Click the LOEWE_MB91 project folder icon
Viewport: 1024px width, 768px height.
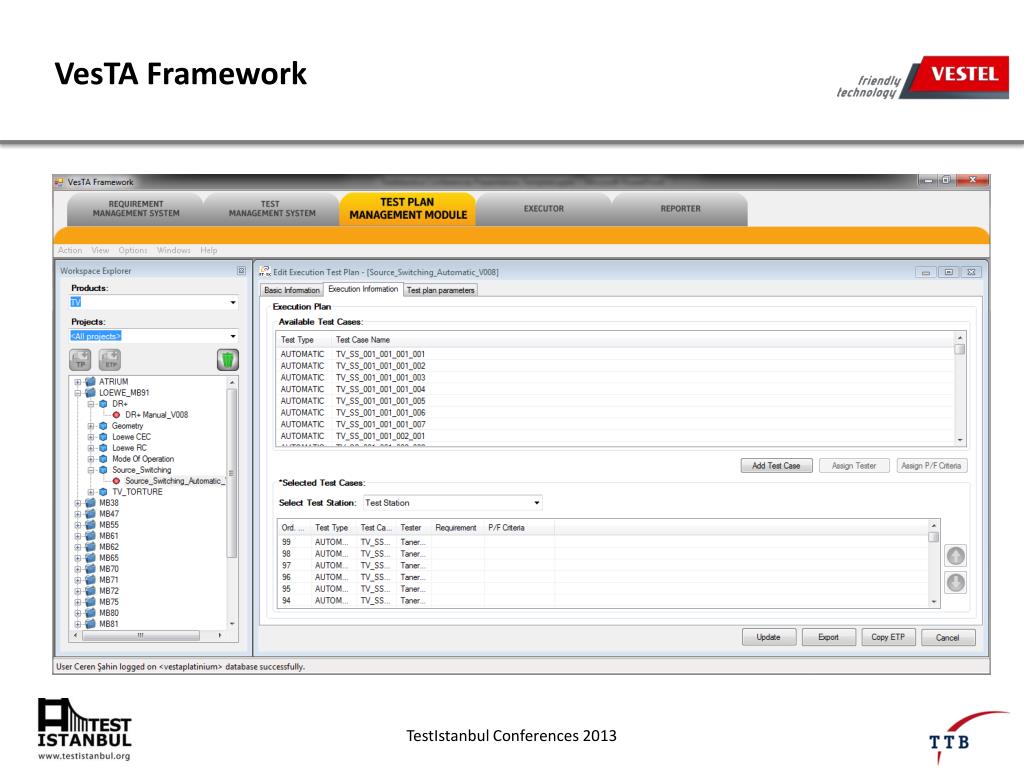point(91,392)
